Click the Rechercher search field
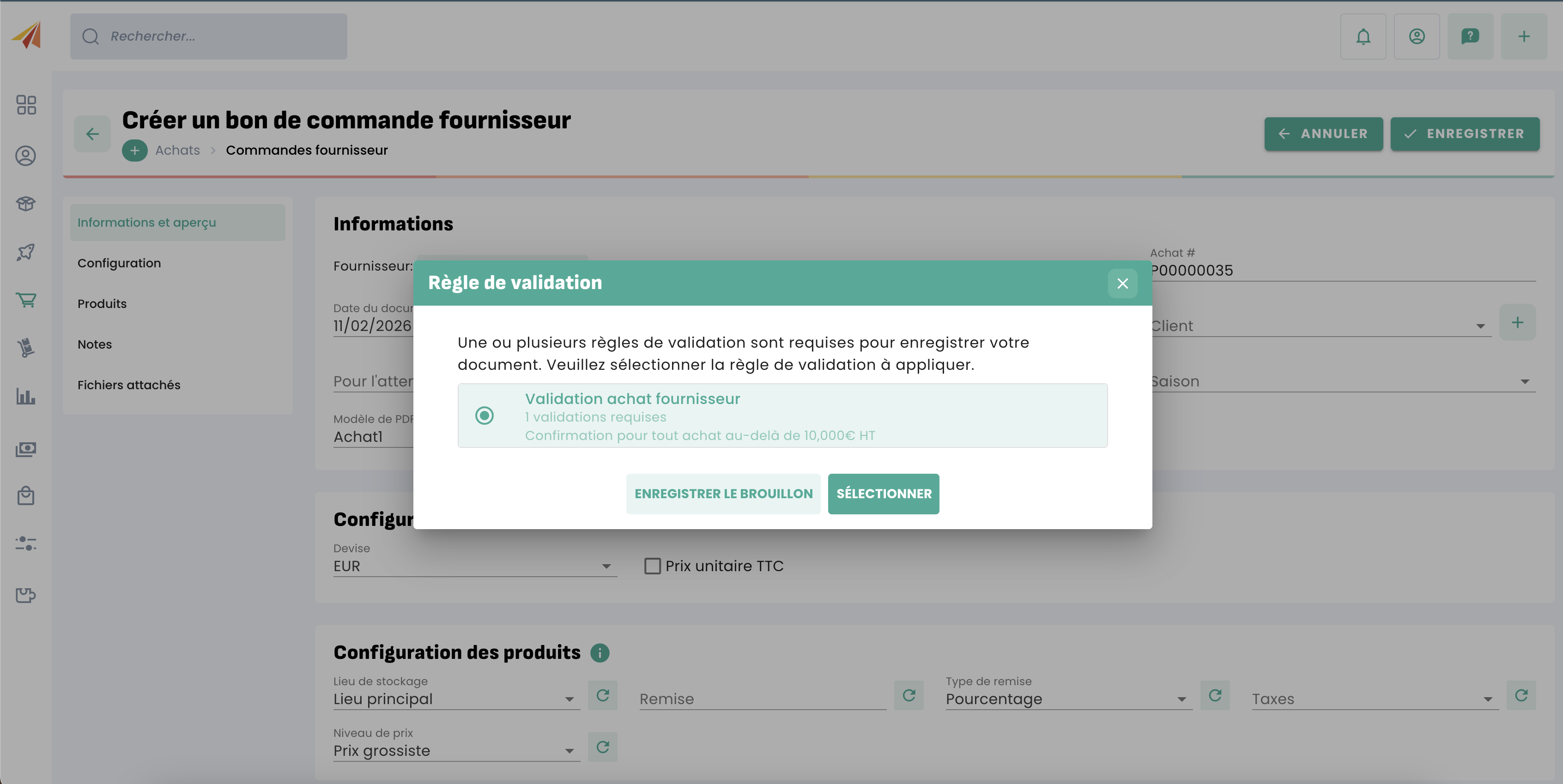The width and height of the screenshot is (1563, 784). (x=208, y=36)
